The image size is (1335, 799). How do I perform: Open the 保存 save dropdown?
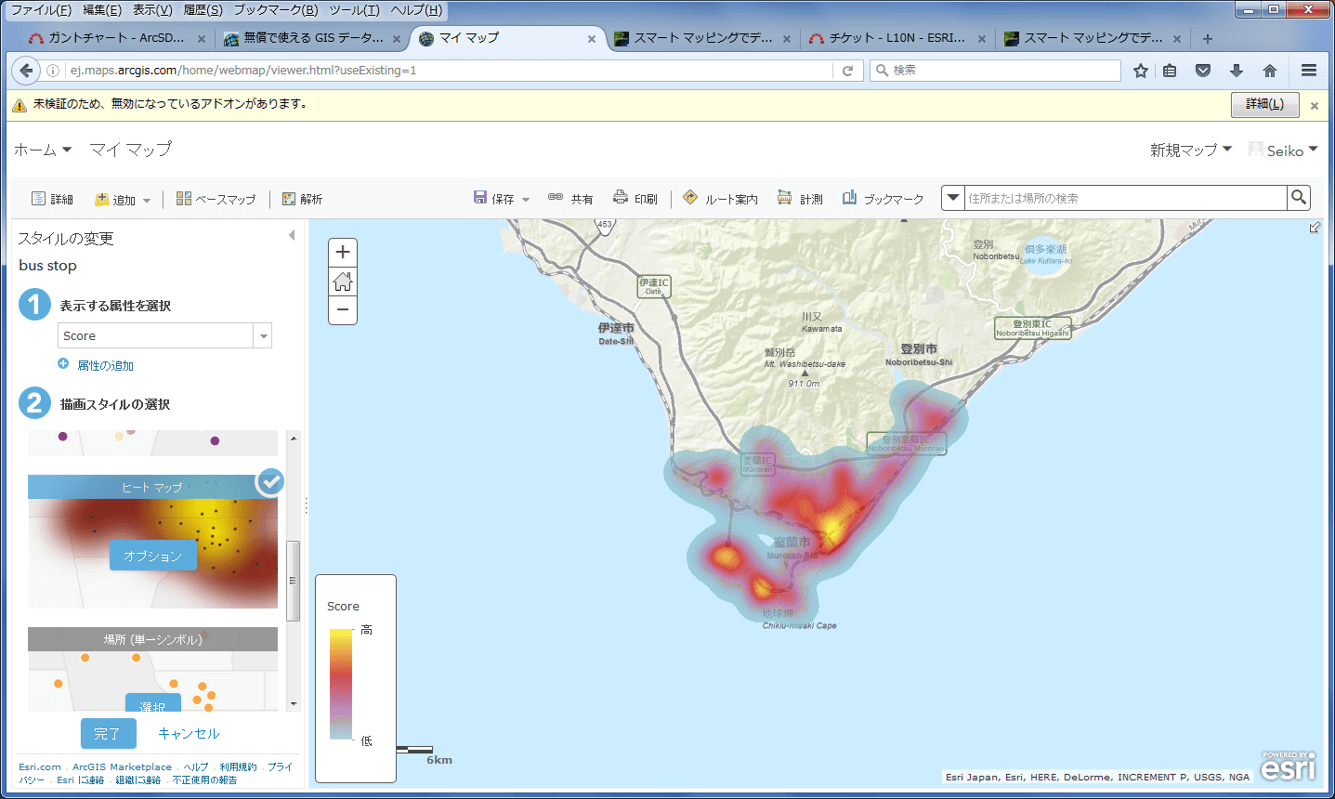502,199
